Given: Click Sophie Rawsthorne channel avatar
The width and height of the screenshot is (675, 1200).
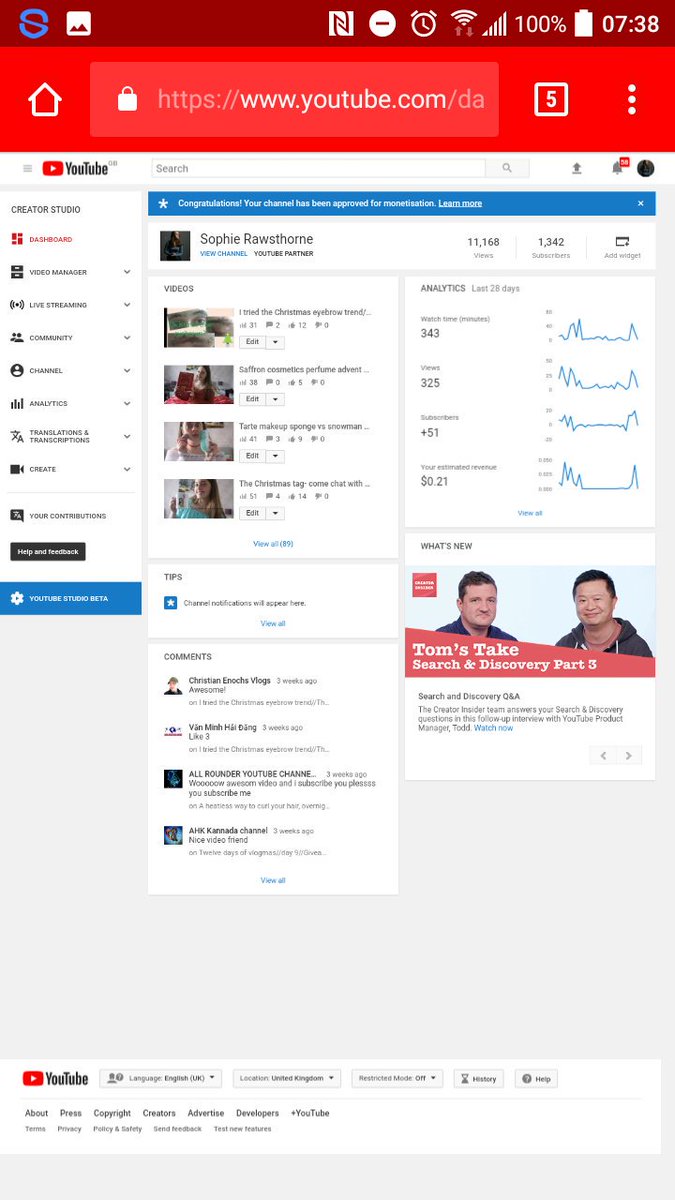Looking at the screenshot, I should pos(175,246).
